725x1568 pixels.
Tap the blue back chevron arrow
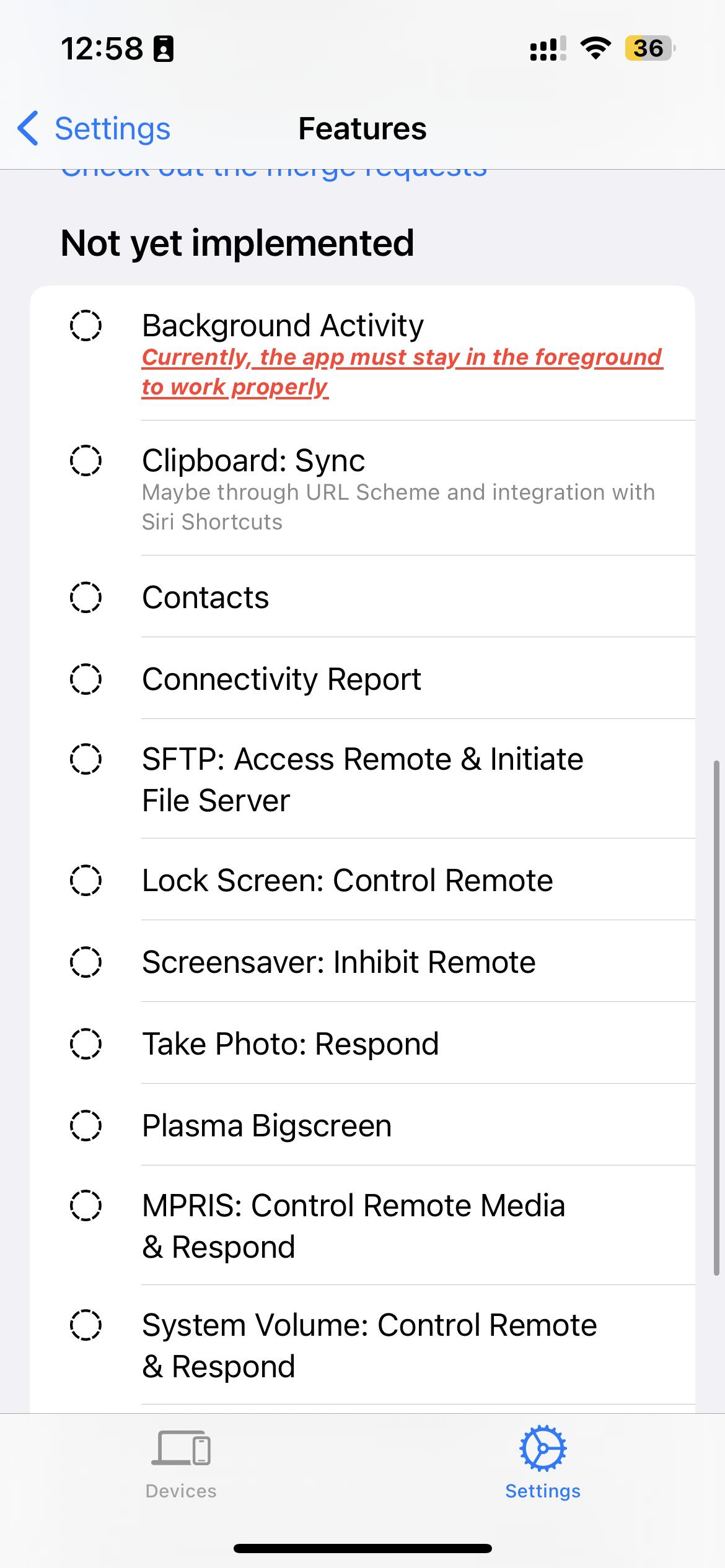(29, 129)
